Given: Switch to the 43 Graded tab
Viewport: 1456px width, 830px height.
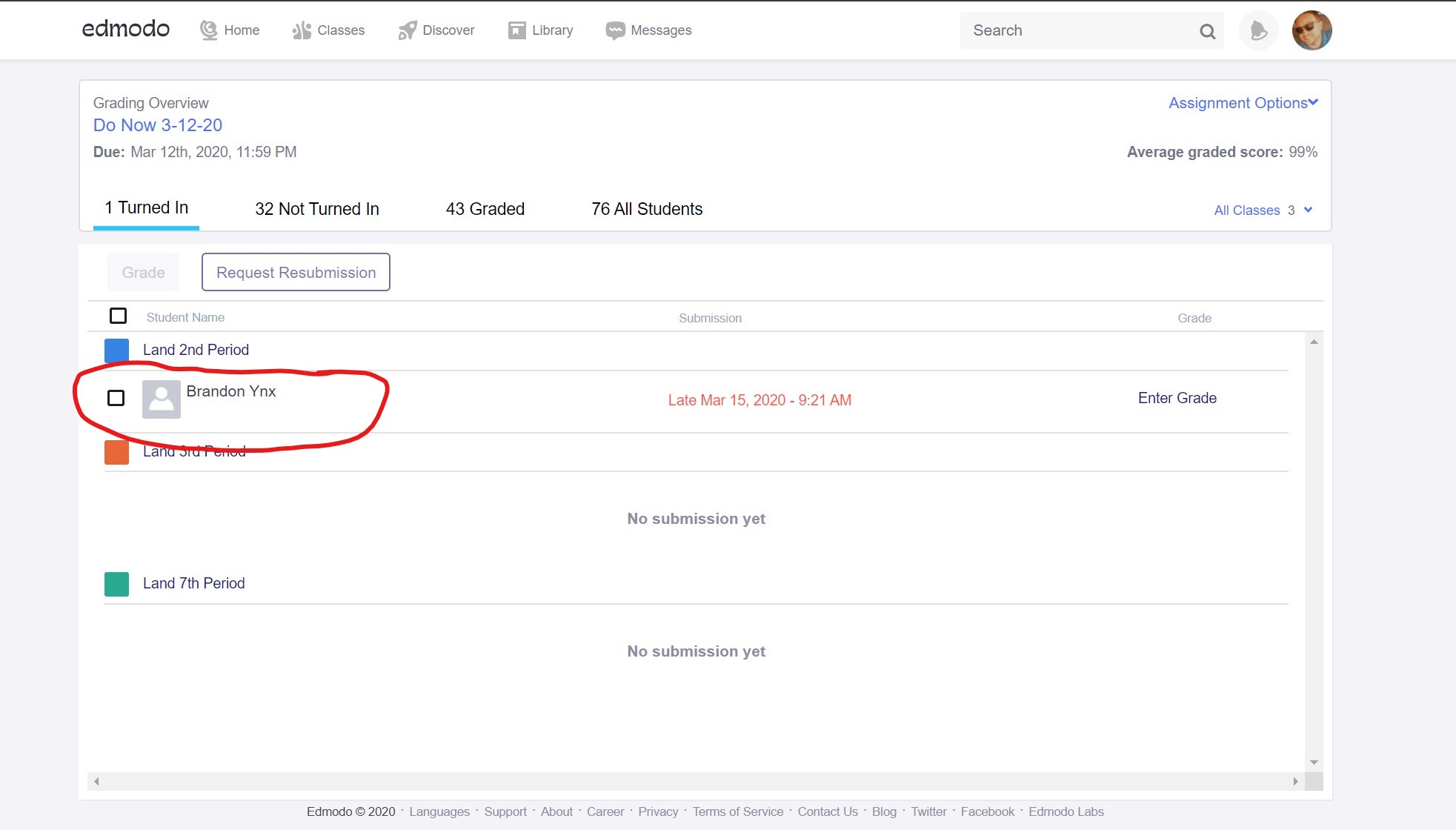Looking at the screenshot, I should 485,209.
